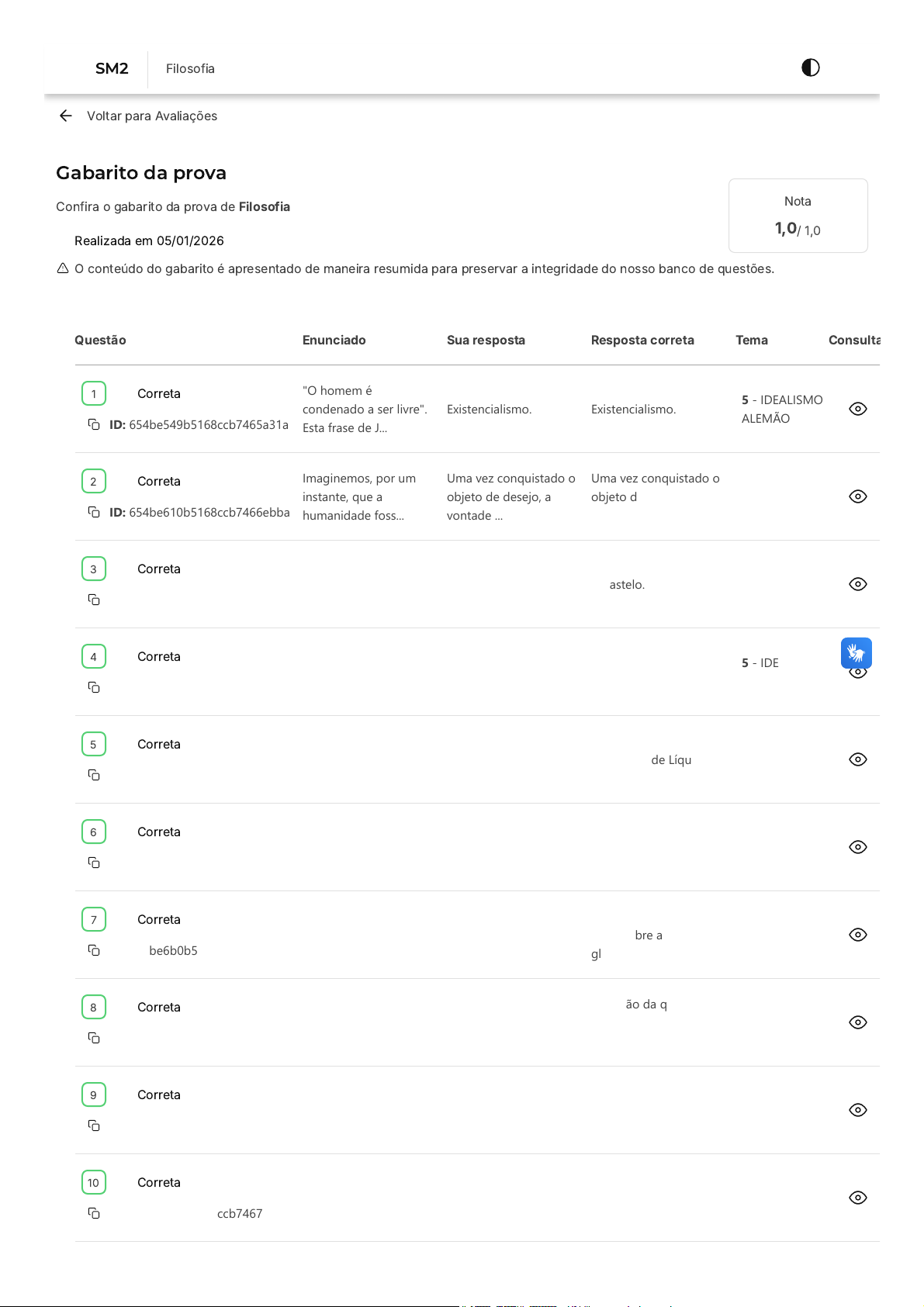The height and width of the screenshot is (1307, 924).
Task: View question 2 via eye icon
Action: [857, 496]
